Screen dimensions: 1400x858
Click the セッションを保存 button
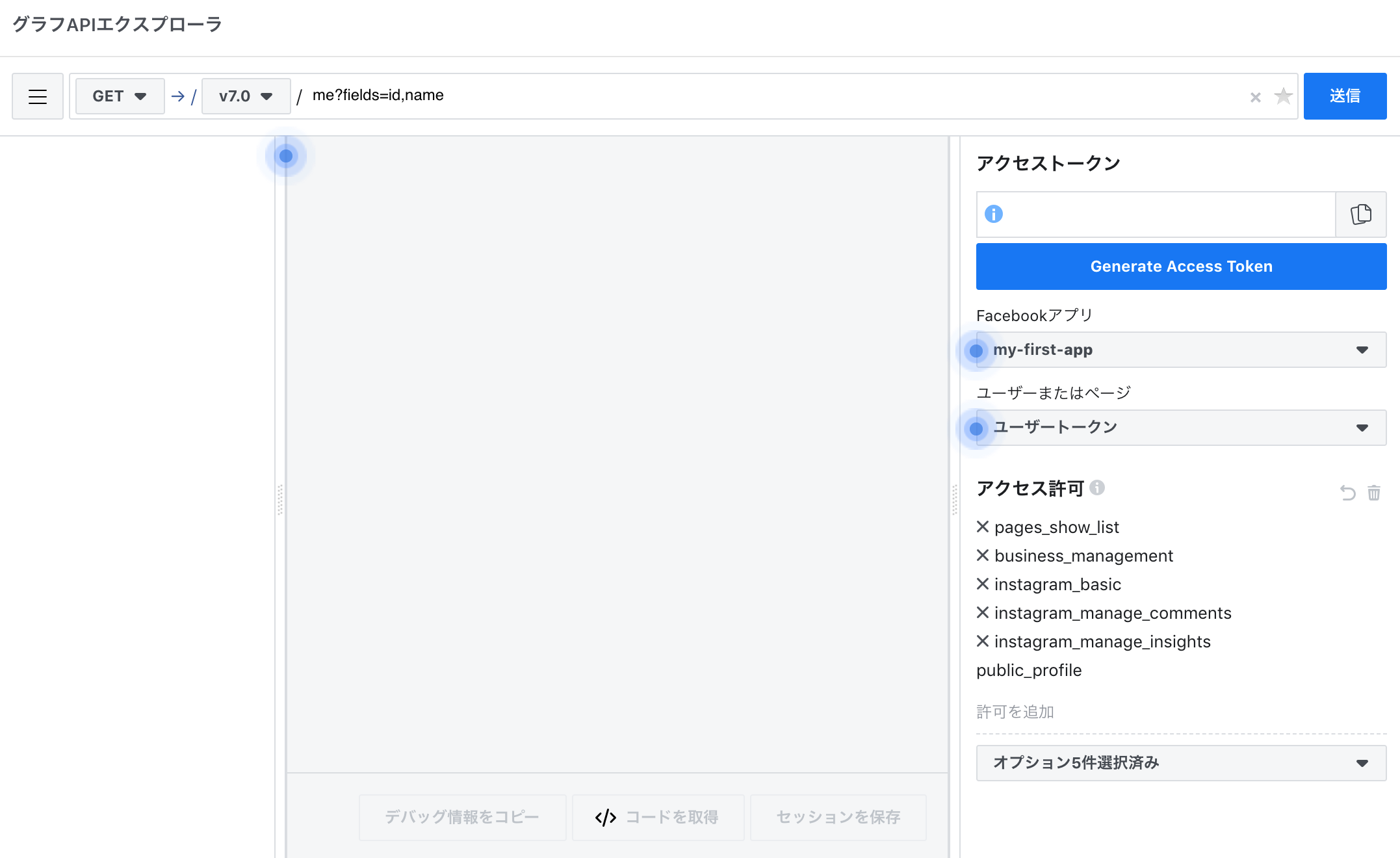coord(838,817)
